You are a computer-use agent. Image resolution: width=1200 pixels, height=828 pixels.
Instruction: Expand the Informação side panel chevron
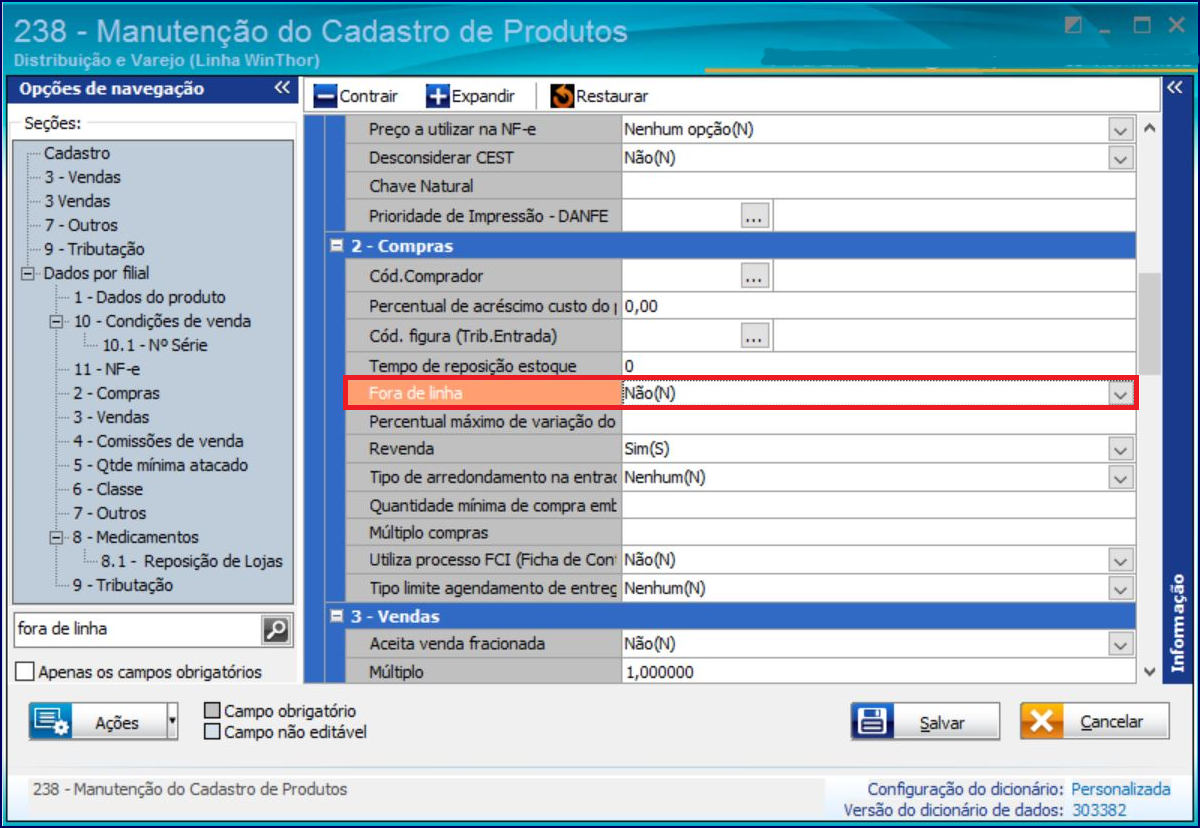pyautogui.click(x=1176, y=88)
